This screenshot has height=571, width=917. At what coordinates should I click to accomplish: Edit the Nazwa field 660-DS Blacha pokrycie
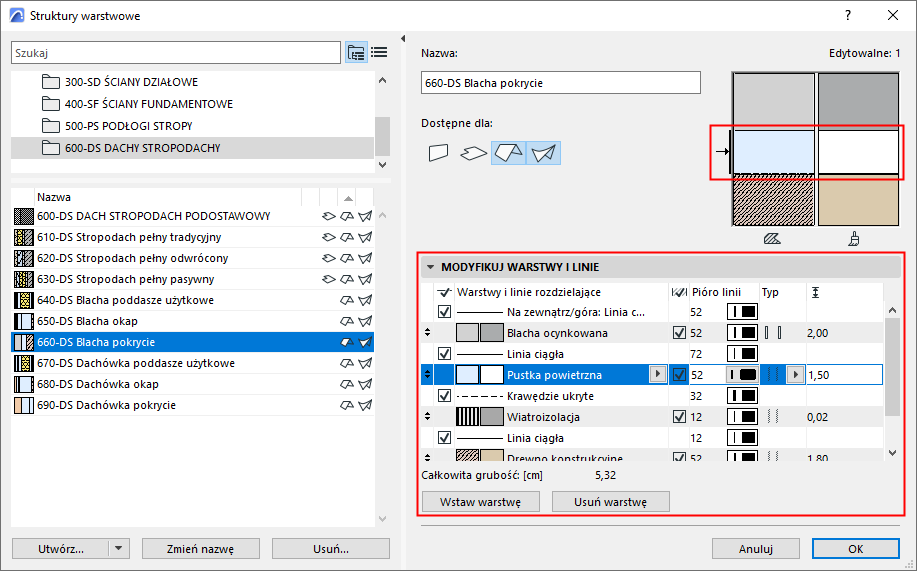click(560, 82)
